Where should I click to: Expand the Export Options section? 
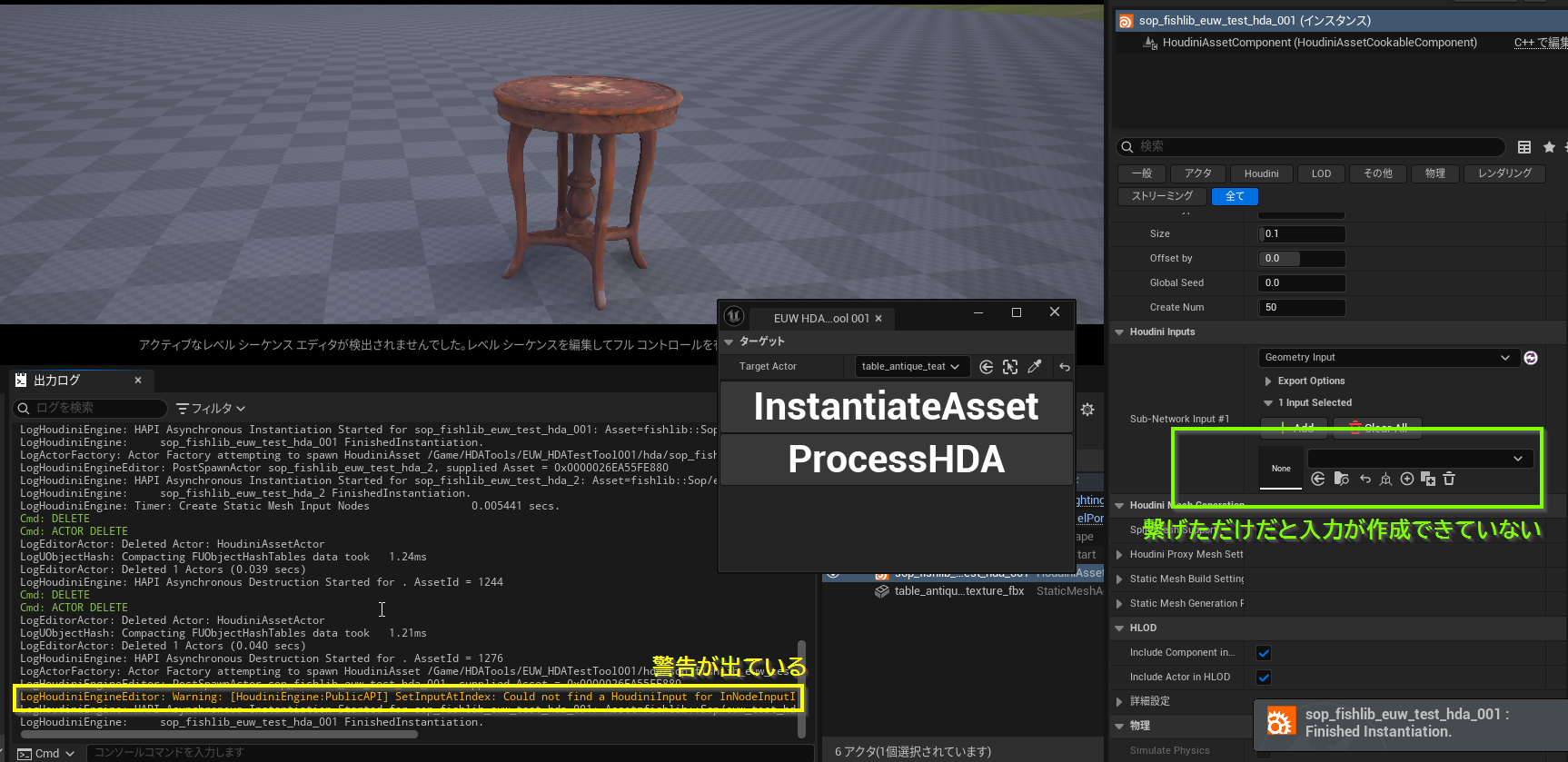click(x=1268, y=381)
